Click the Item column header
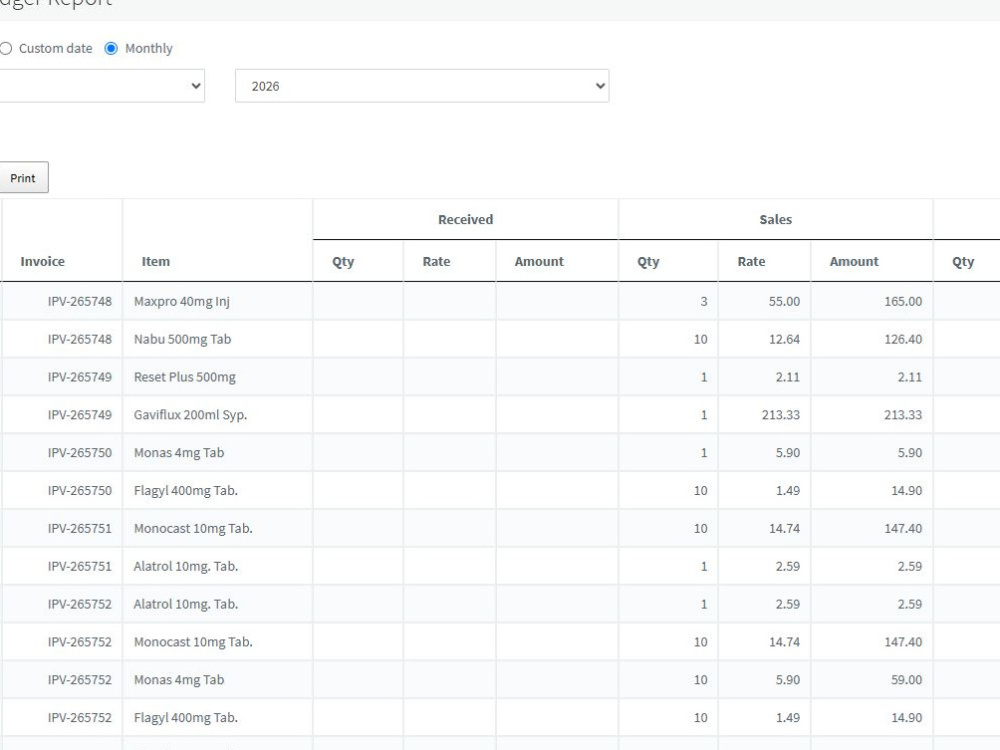 (156, 261)
